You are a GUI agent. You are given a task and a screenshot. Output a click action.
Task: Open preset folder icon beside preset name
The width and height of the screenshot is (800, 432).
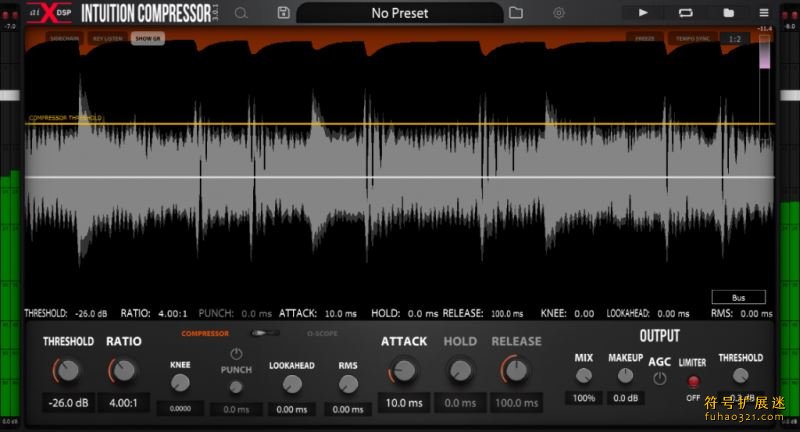(516, 13)
